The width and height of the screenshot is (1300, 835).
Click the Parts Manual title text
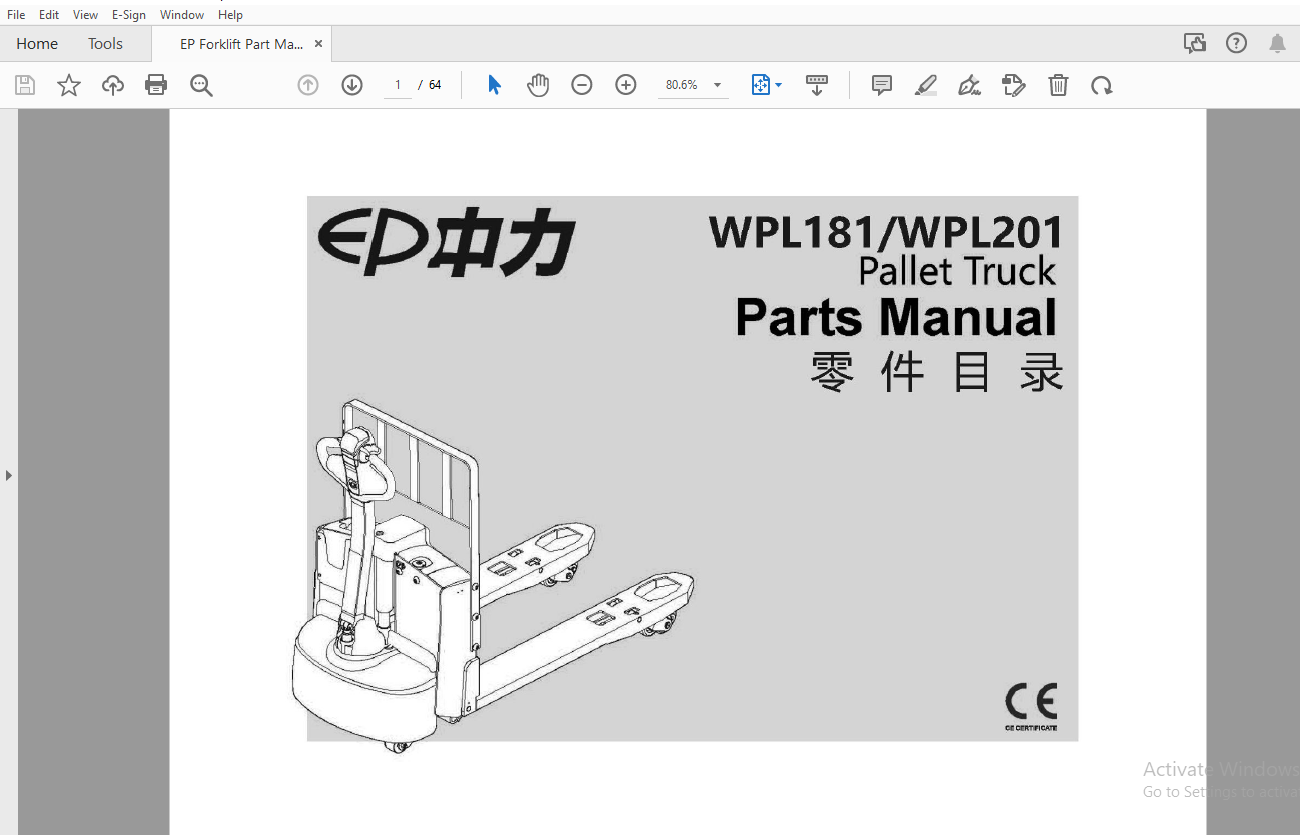click(x=896, y=318)
